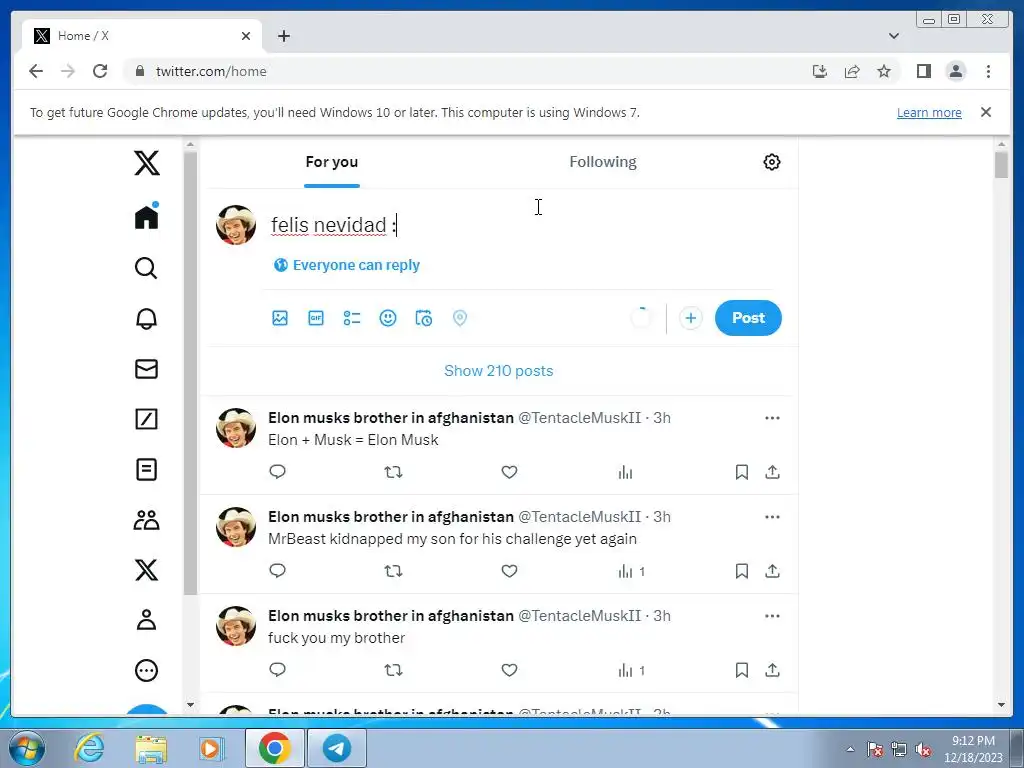Go to Home via the house icon
The width and height of the screenshot is (1024, 768).
pos(146,216)
